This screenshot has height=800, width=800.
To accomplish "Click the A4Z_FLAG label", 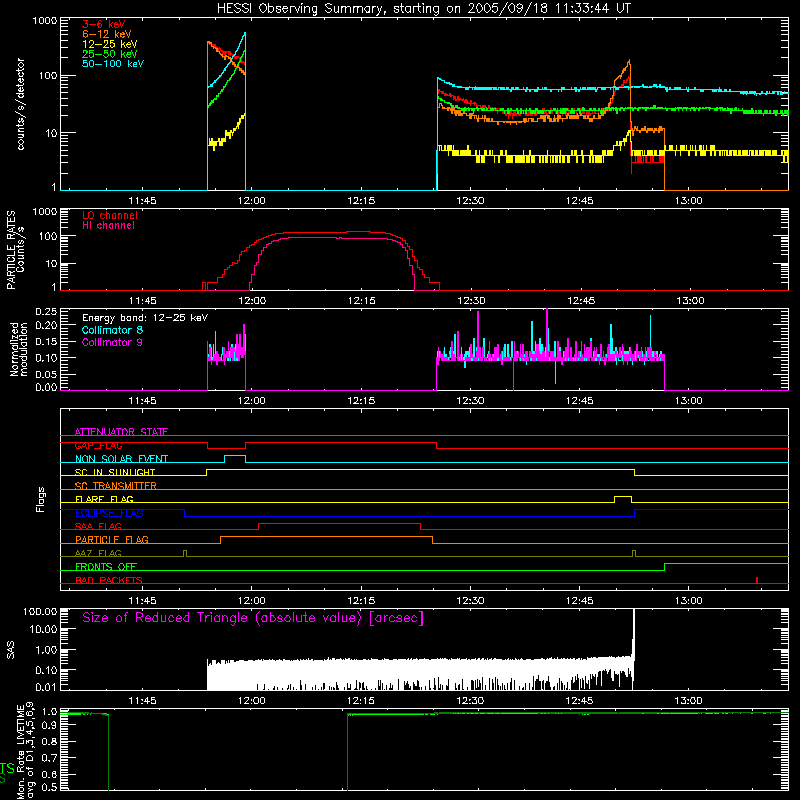I will tap(98, 554).
